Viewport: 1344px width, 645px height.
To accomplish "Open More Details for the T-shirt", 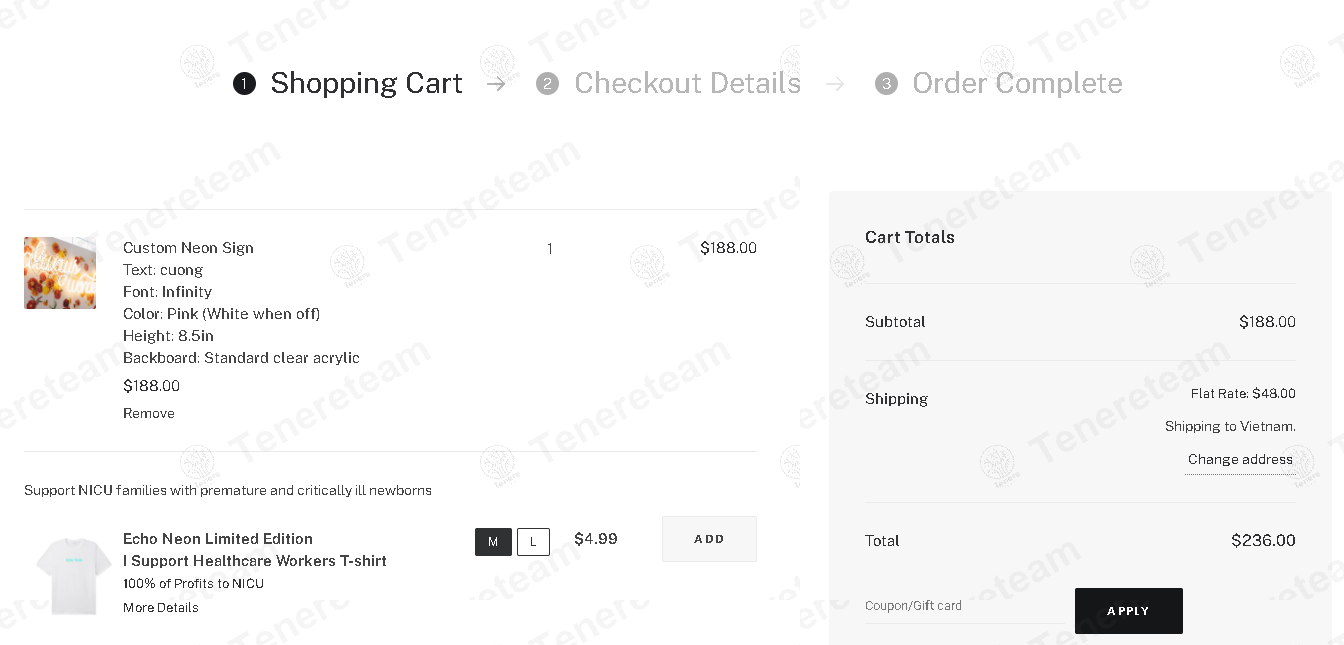I will 161,607.
